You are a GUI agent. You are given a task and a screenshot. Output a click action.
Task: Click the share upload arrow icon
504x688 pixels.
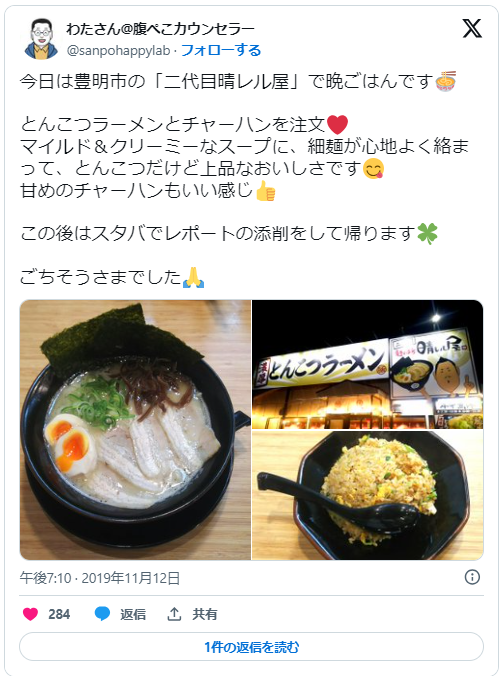tap(174, 614)
